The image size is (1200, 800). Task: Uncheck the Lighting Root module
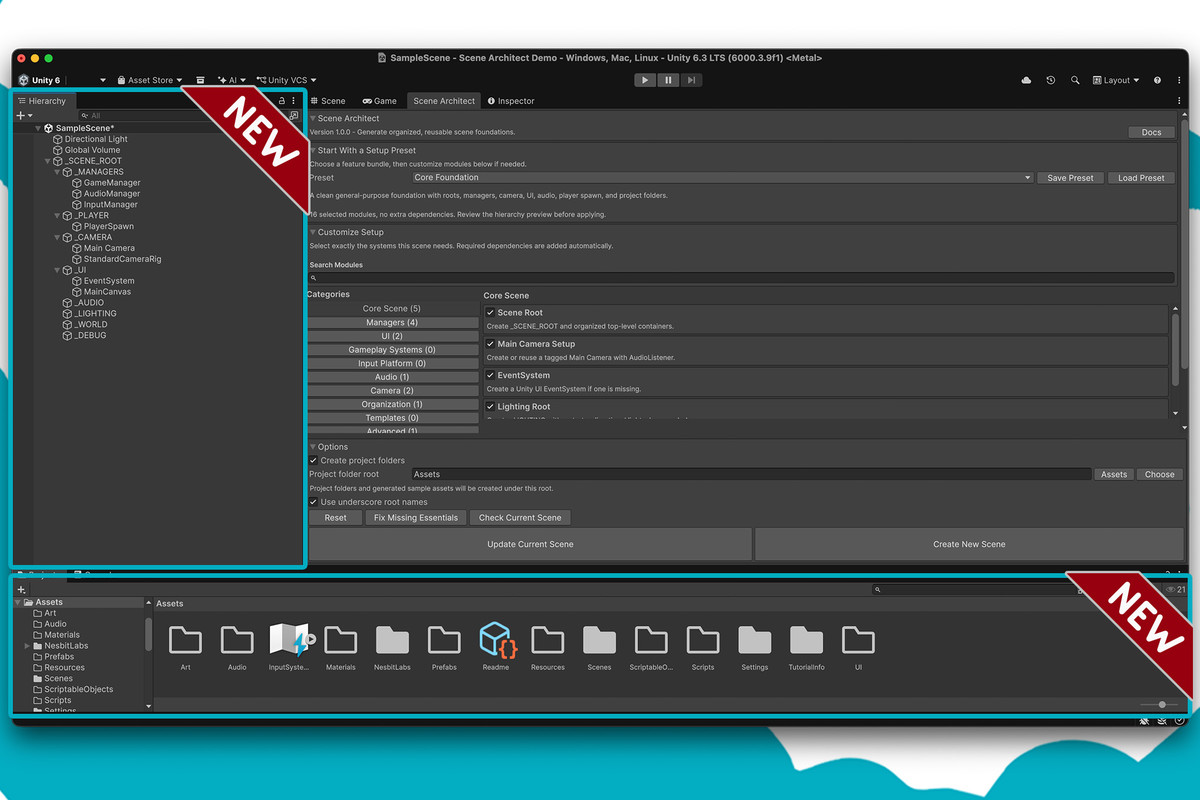point(491,407)
